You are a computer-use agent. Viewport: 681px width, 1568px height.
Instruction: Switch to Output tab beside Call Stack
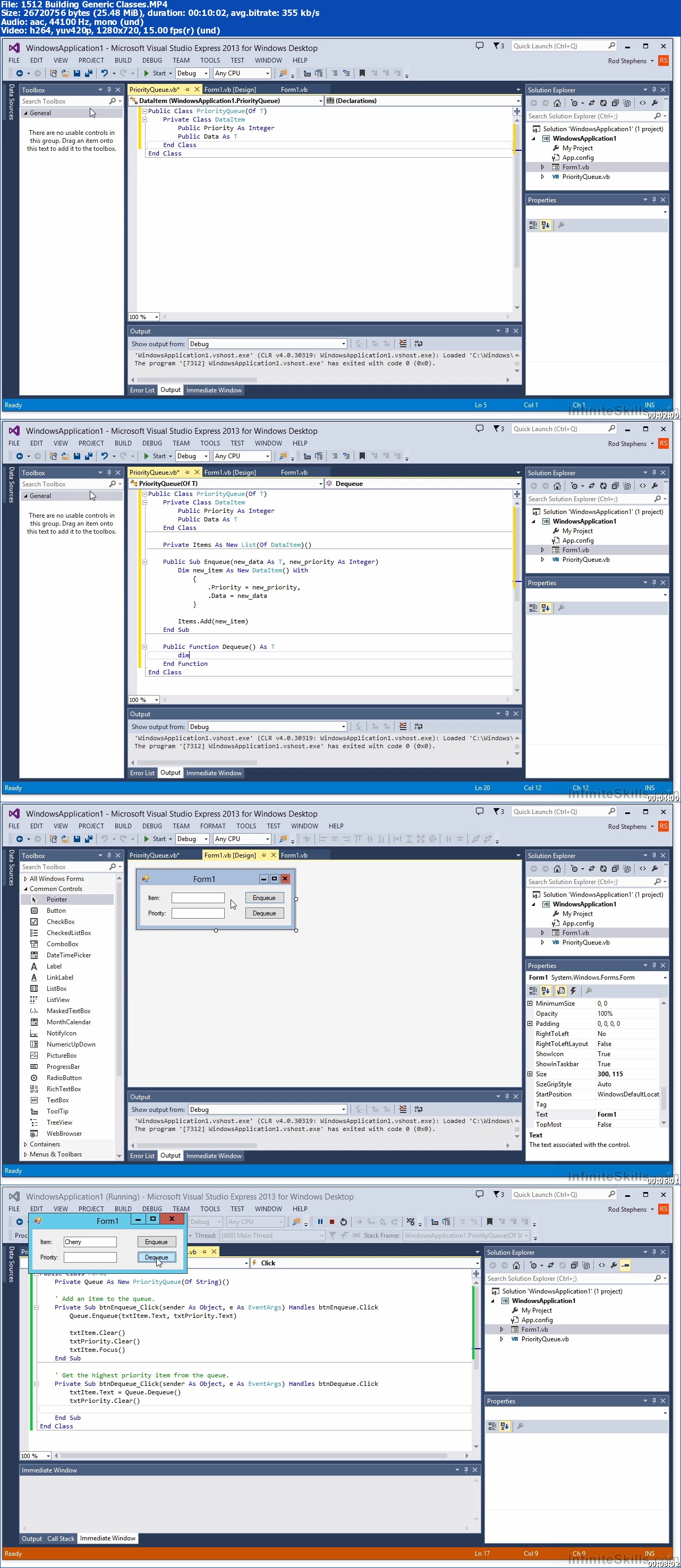[x=32, y=1539]
